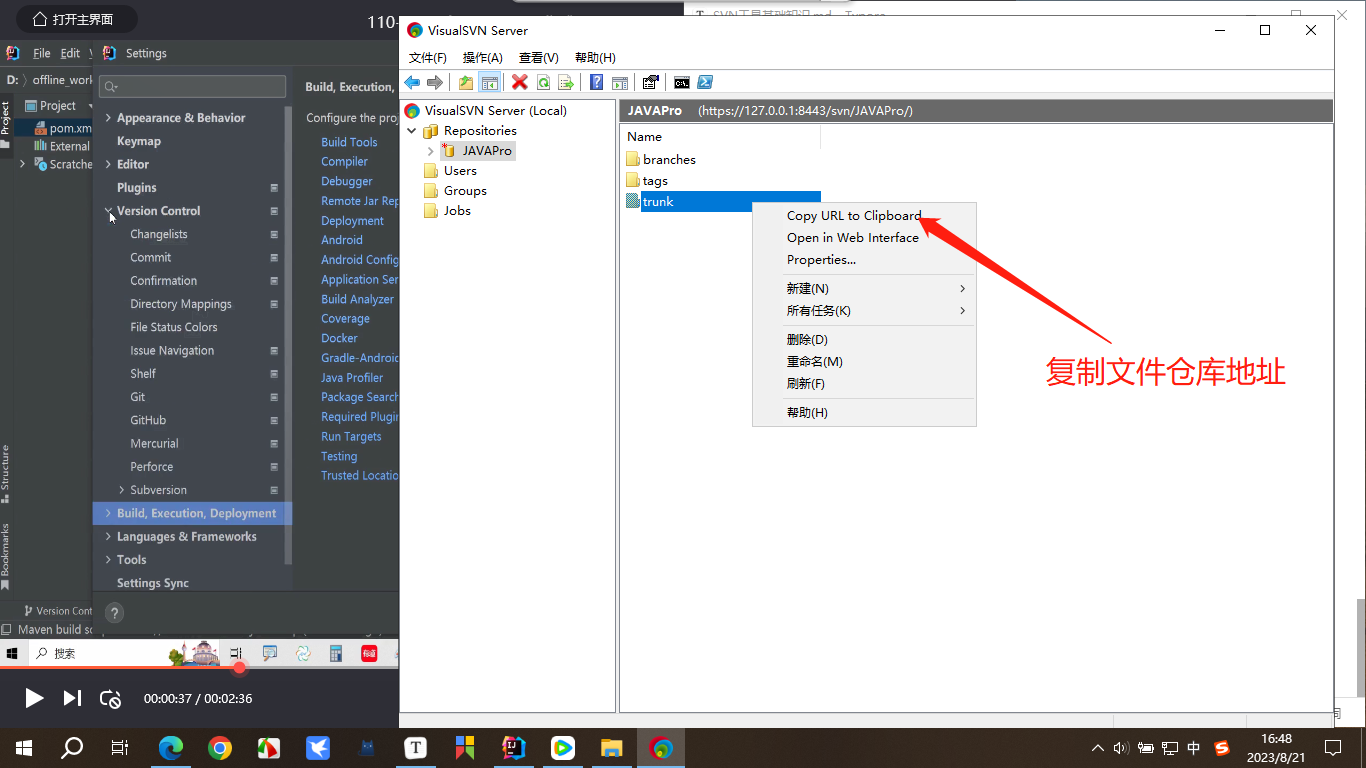Open the command prompt toolbar icon

[681, 82]
